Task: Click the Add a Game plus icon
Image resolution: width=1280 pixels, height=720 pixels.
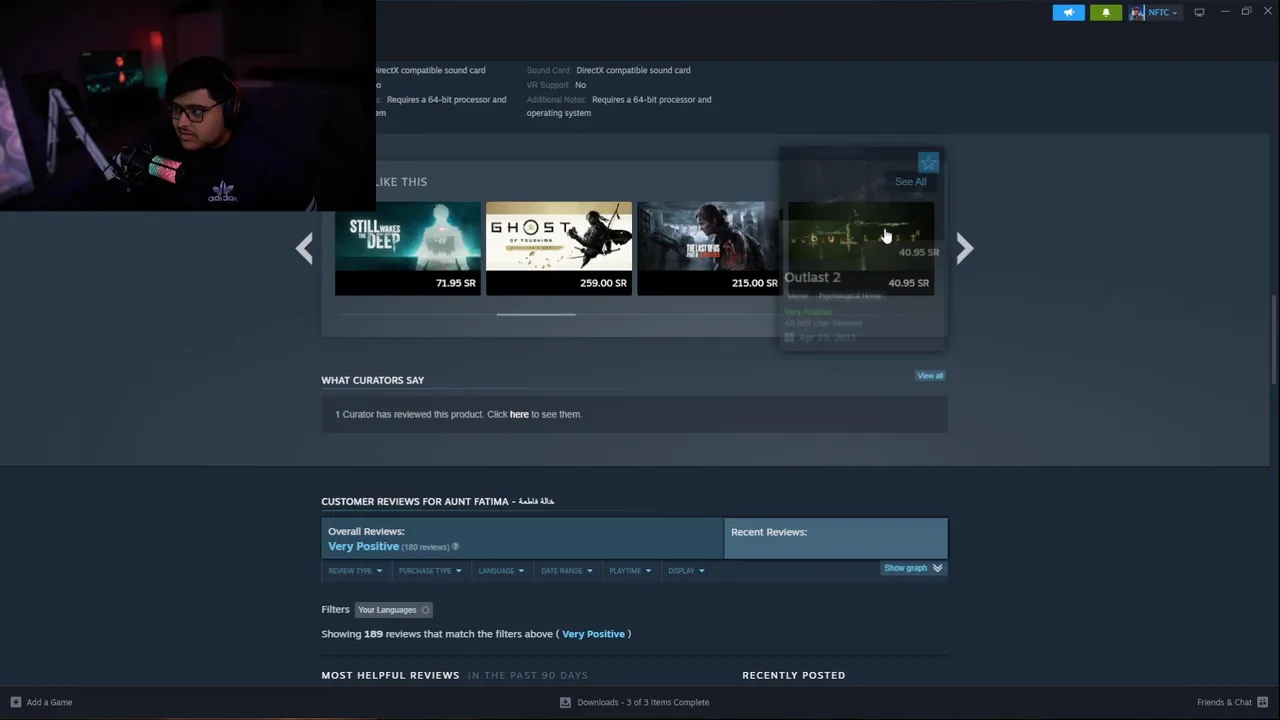Action: click(15, 702)
